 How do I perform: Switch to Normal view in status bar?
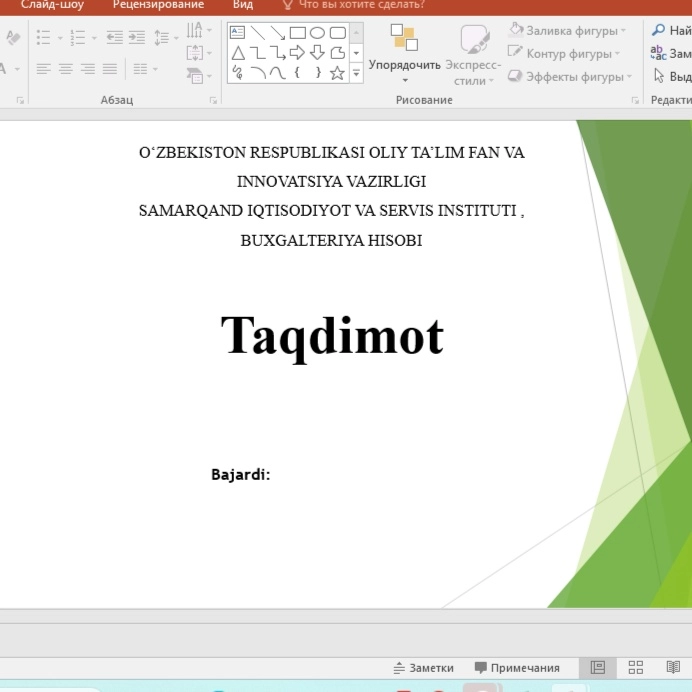tap(598, 667)
